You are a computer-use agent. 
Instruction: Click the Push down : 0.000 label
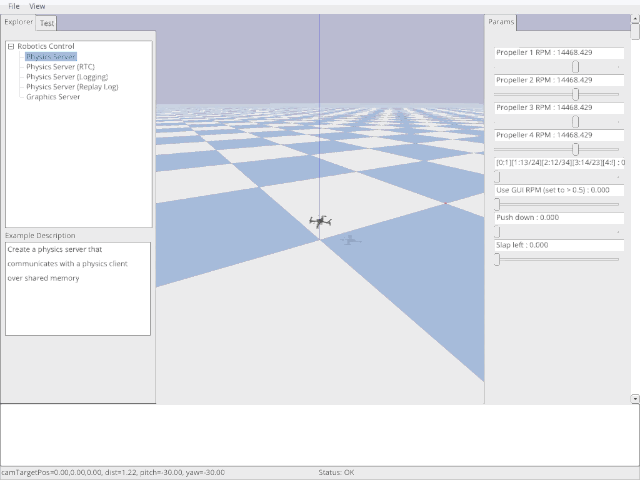click(559, 218)
